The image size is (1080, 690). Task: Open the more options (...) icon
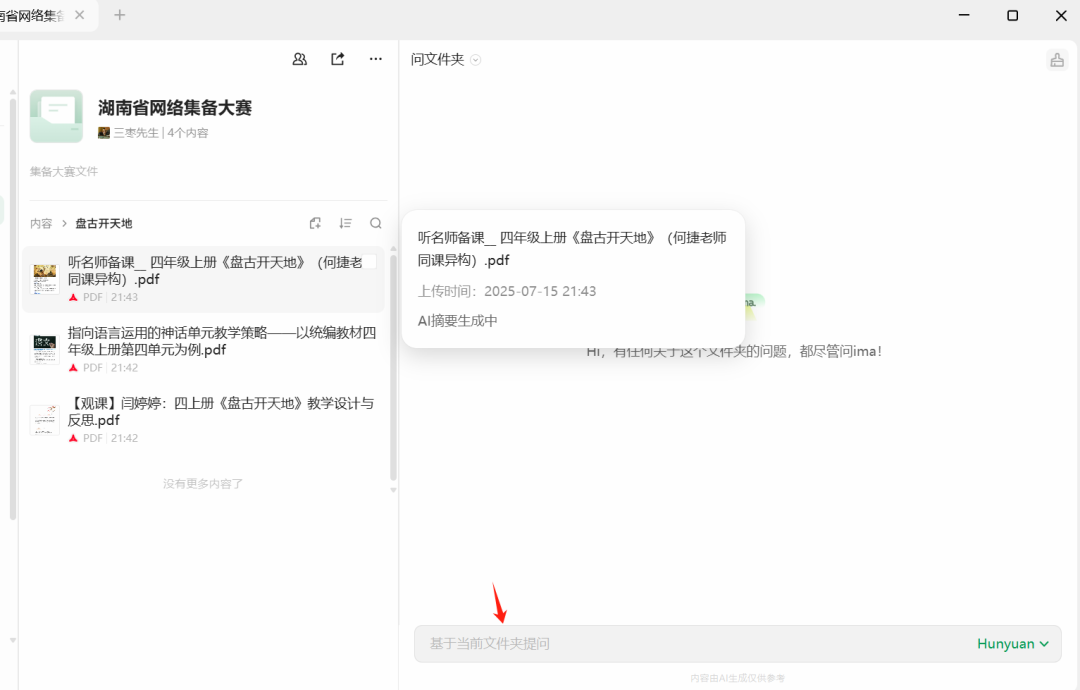pos(375,59)
